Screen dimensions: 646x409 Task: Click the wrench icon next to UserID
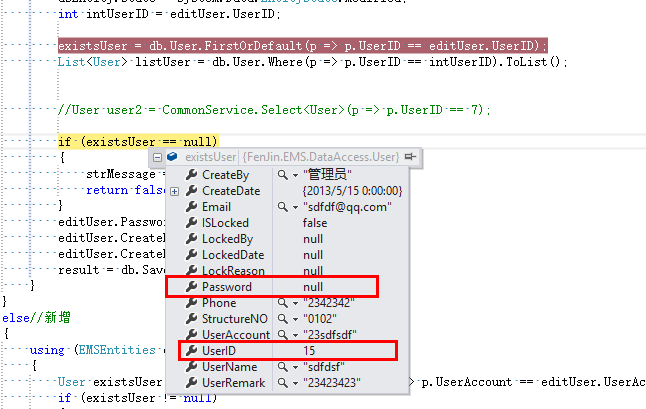point(191,351)
